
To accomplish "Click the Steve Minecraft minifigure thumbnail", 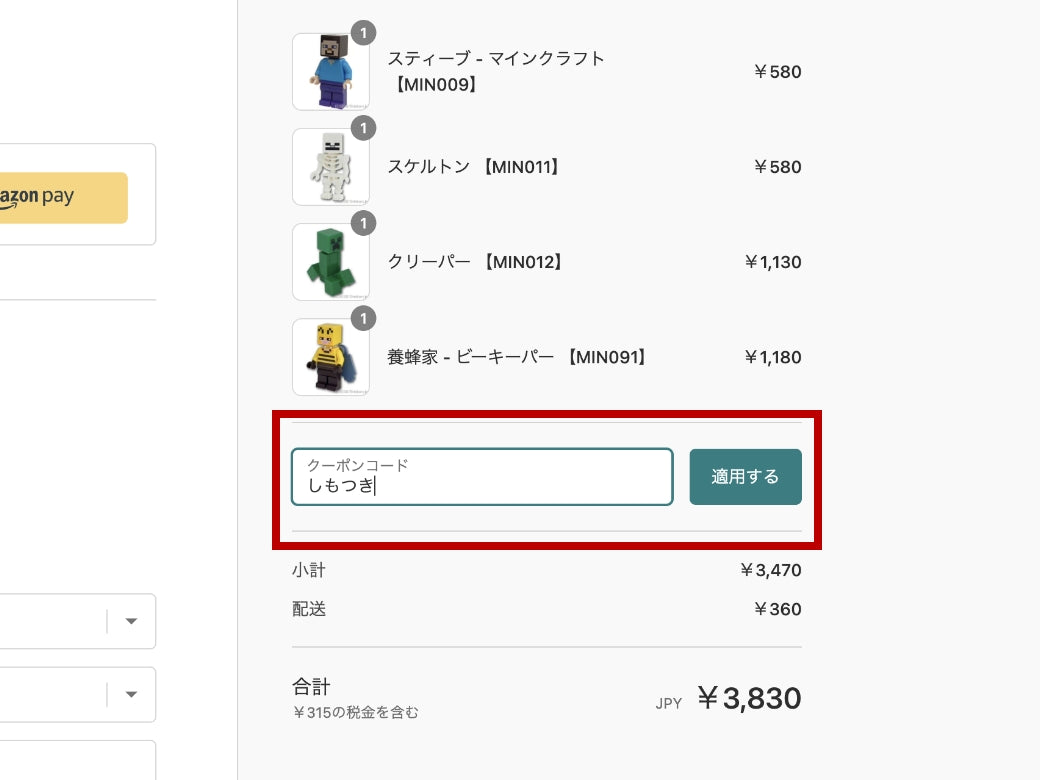I will tap(330, 72).
